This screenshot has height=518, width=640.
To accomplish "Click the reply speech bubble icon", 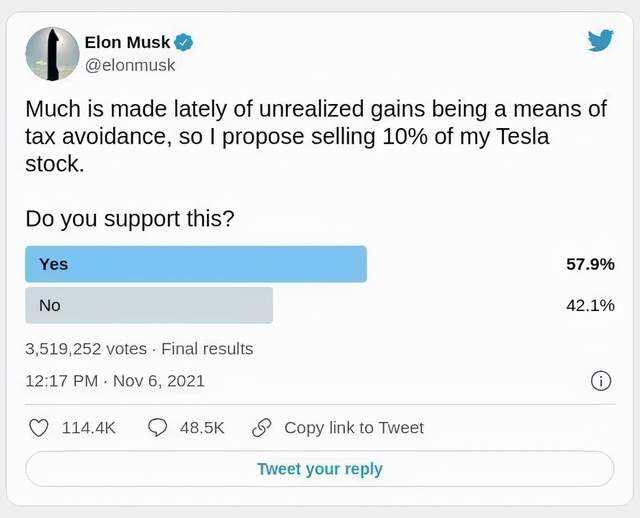I will (157, 428).
